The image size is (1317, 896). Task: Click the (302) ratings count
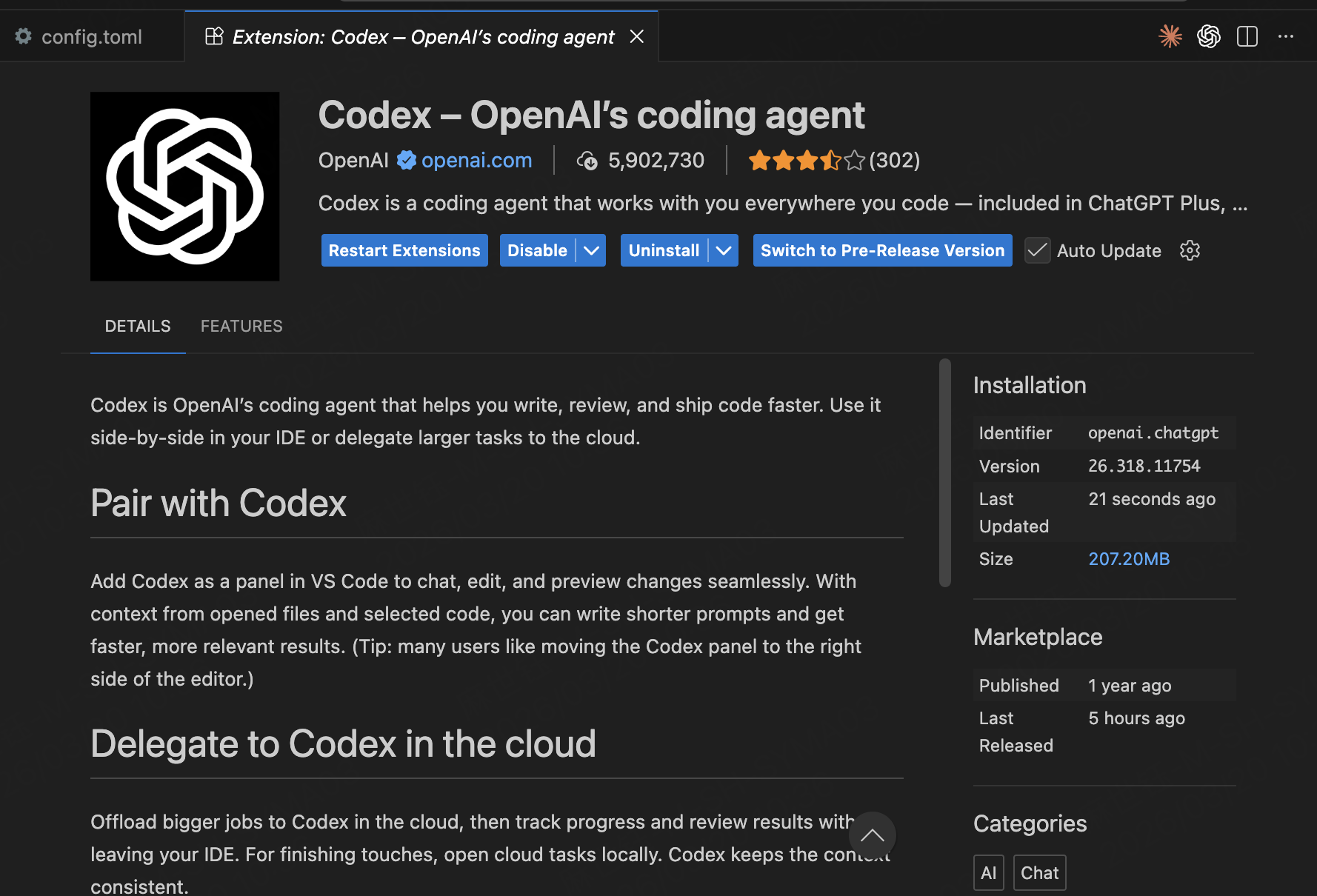tap(894, 160)
